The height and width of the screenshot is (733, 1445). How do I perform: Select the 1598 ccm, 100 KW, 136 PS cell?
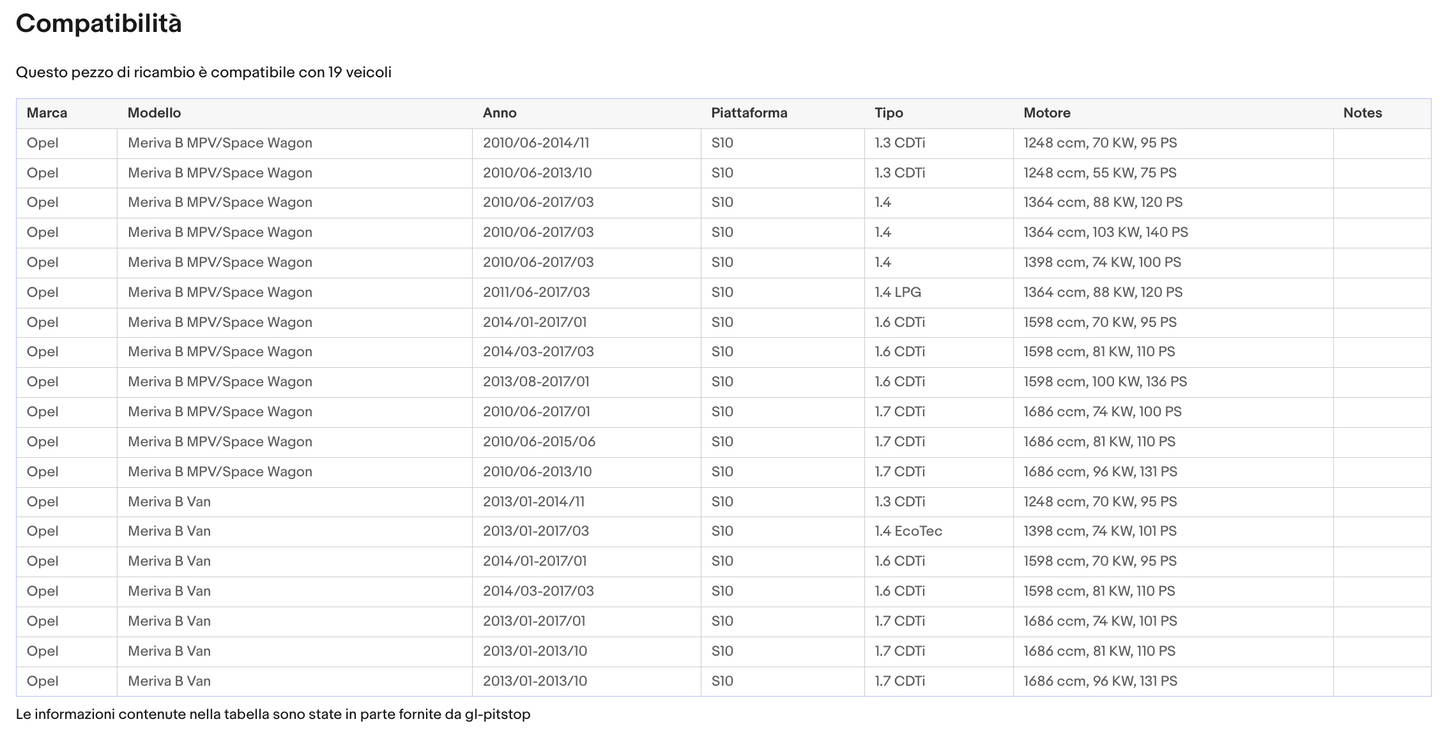coord(1105,382)
